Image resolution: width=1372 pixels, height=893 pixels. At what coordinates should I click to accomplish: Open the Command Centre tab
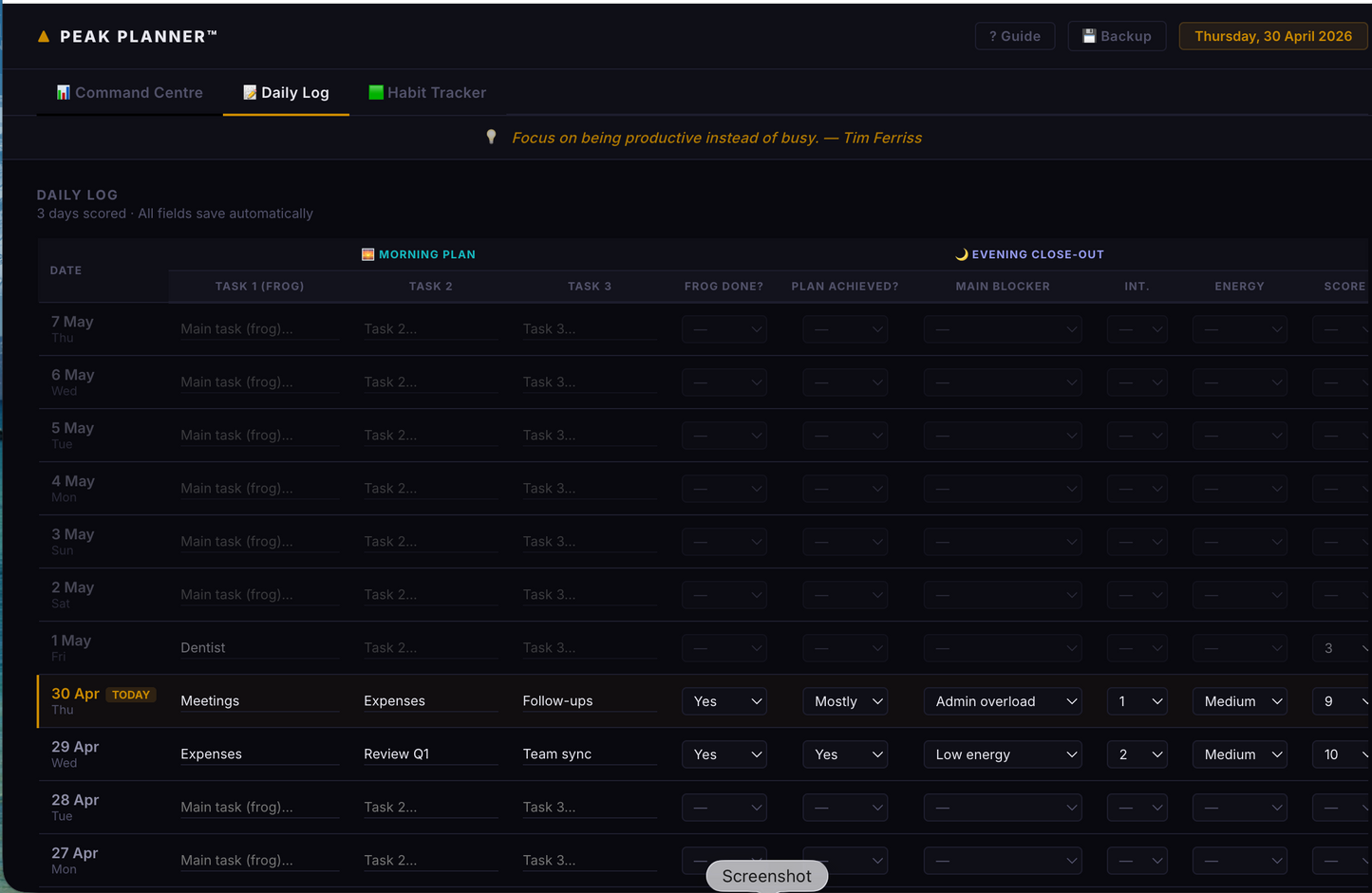click(x=129, y=92)
